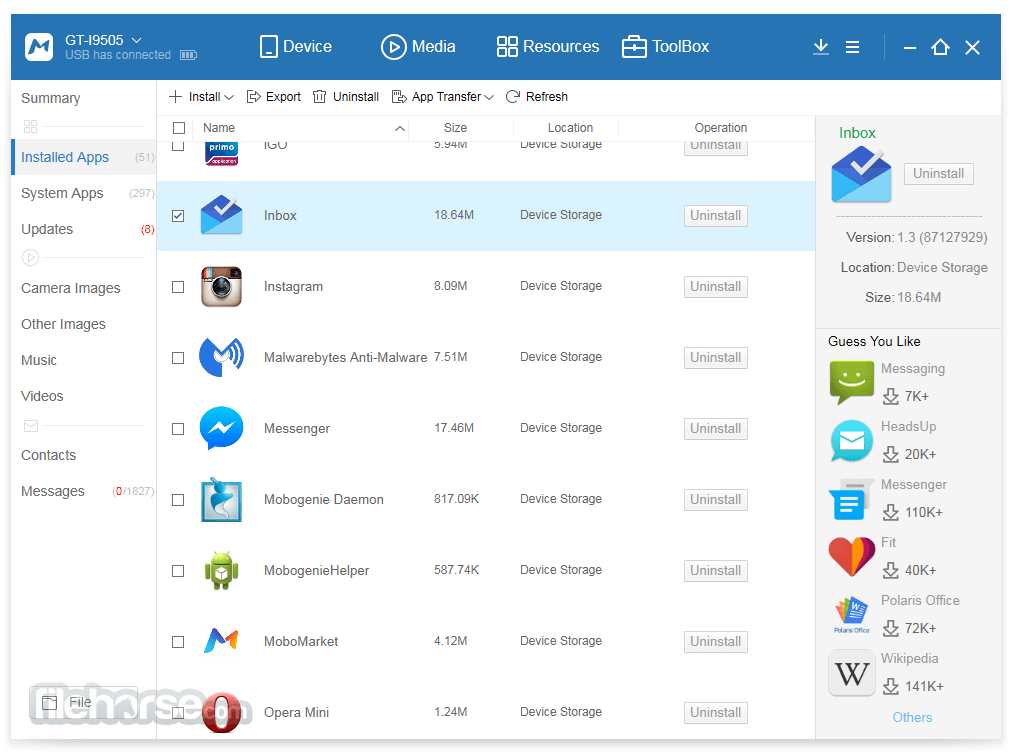Check the Instagram row checkbox
1016x755 pixels.
[x=178, y=287]
